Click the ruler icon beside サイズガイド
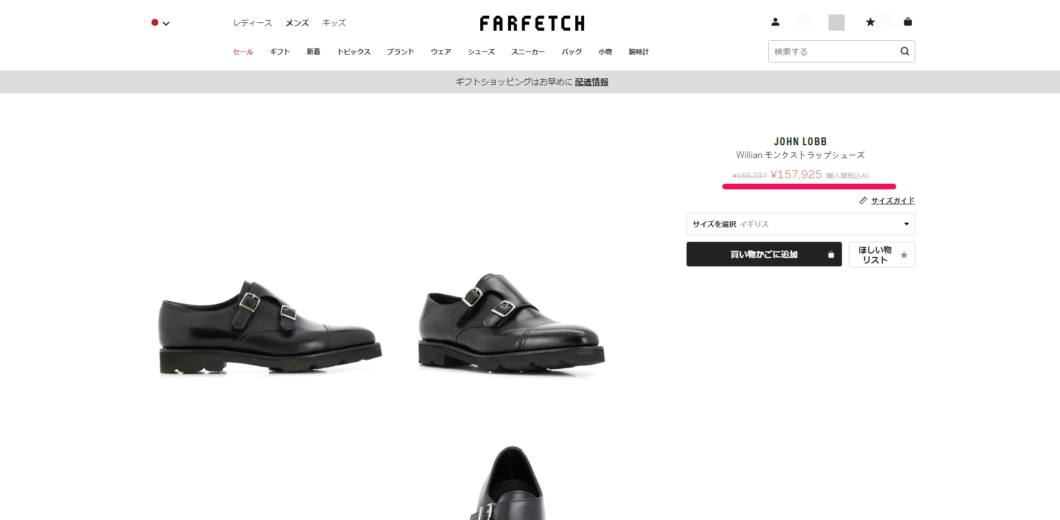The width and height of the screenshot is (1060, 520). 863,200
